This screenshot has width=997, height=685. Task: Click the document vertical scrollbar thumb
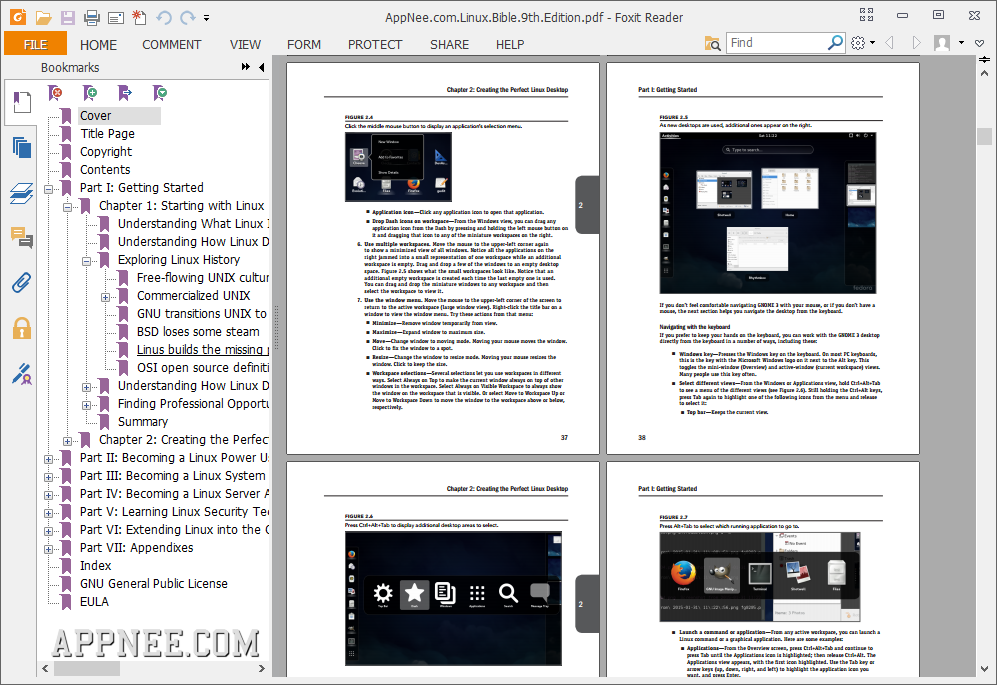(984, 136)
